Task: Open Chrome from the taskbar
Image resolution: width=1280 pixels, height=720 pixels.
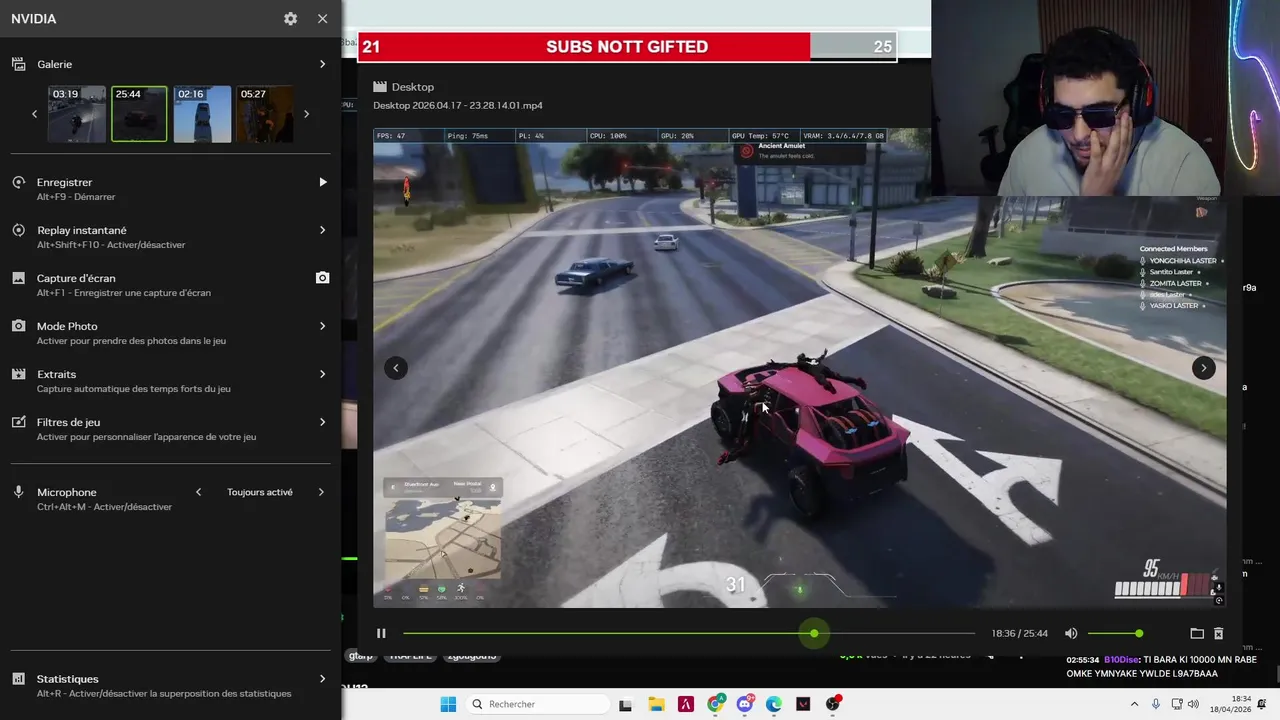Action: click(x=715, y=704)
